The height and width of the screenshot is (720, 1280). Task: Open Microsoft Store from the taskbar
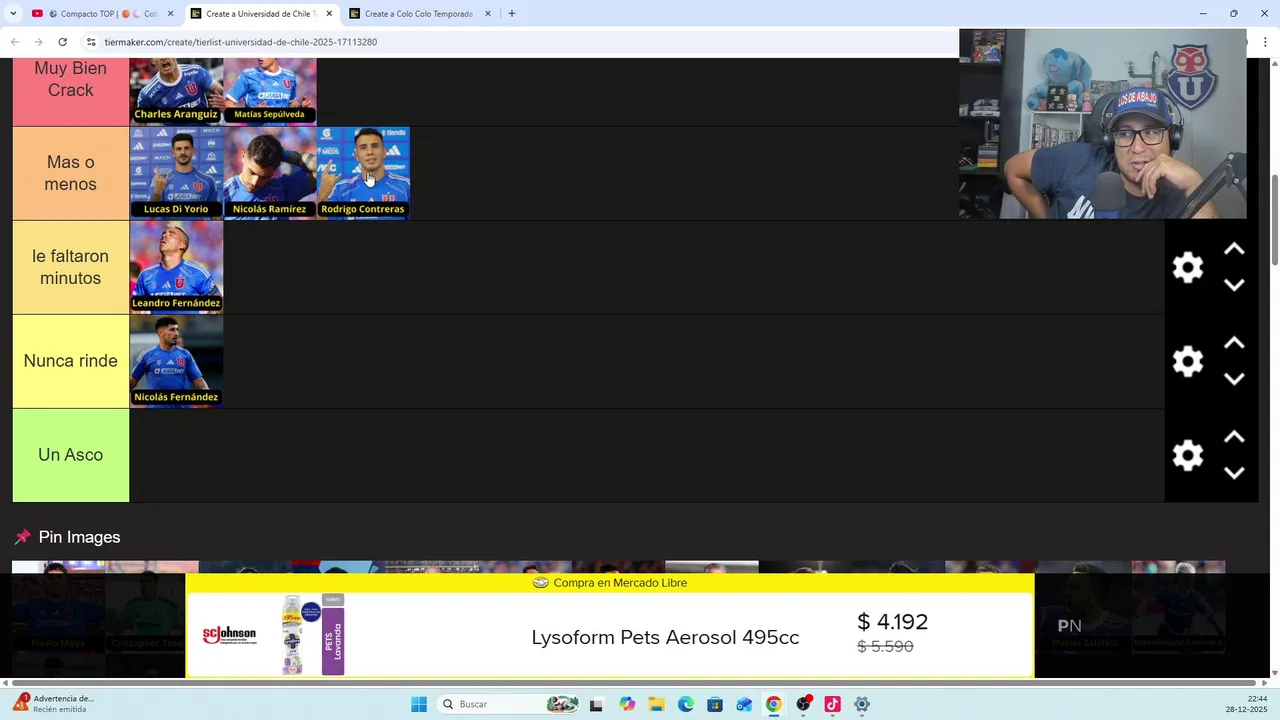[x=715, y=704]
